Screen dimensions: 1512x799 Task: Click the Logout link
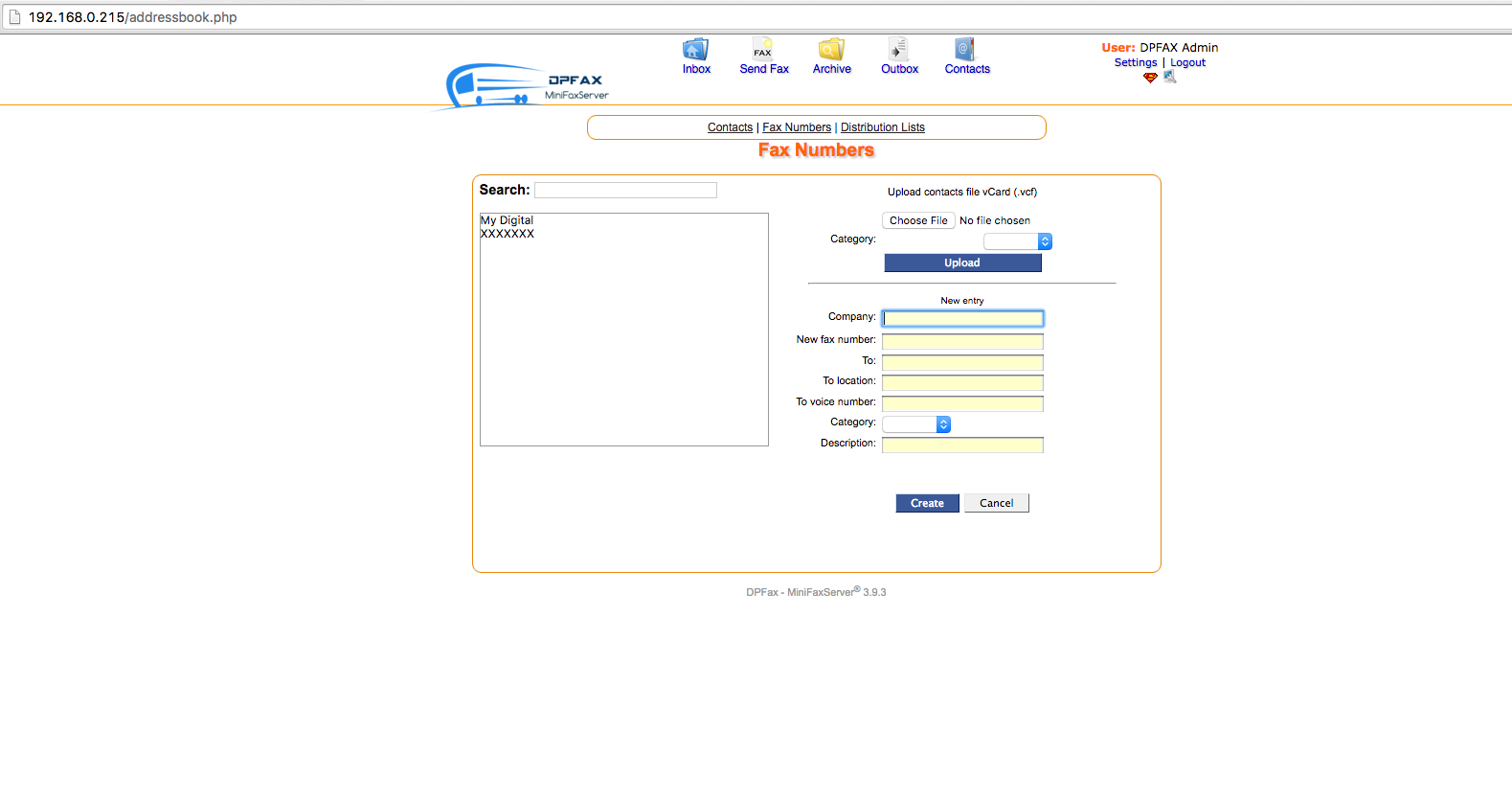click(x=1187, y=62)
